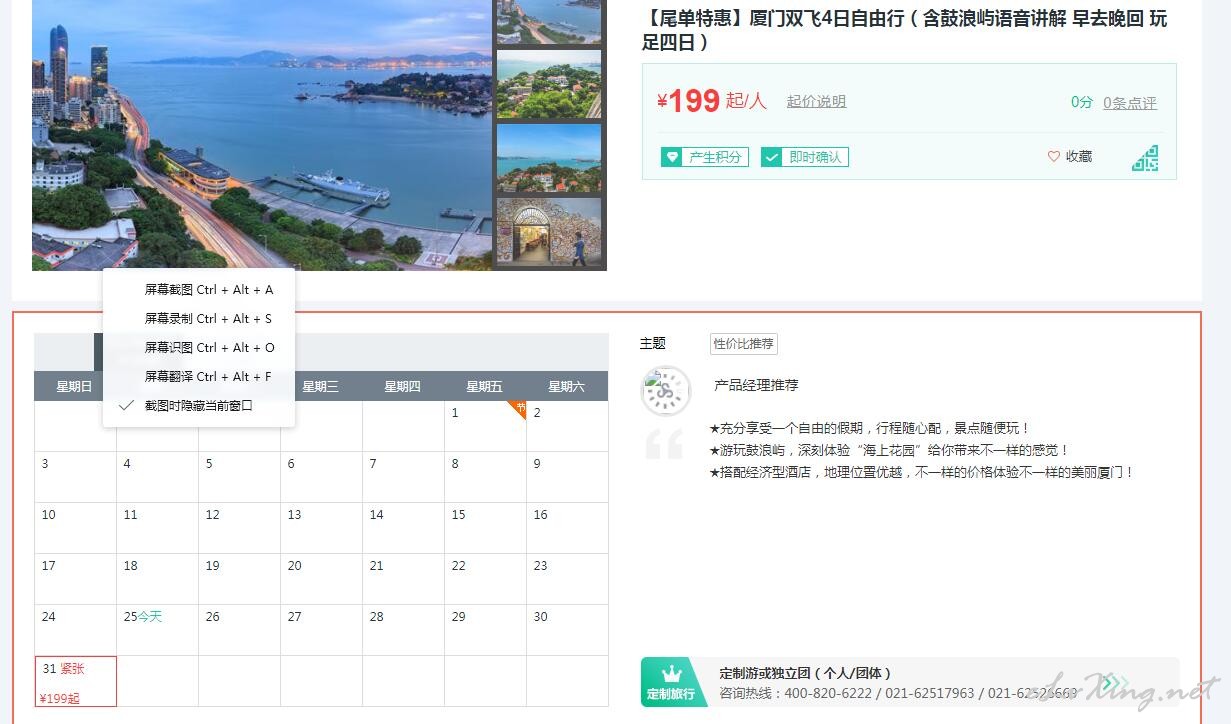Click the 星期四 column header
This screenshot has width=1231, height=724.
pos(403,386)
